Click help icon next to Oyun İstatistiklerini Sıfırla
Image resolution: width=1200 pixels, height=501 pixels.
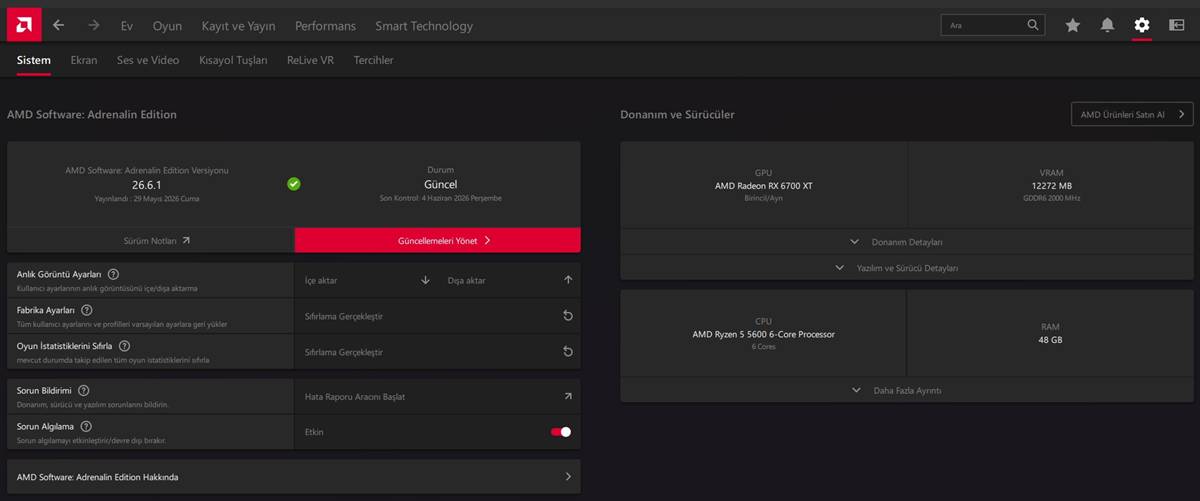(x=124, y=346)
